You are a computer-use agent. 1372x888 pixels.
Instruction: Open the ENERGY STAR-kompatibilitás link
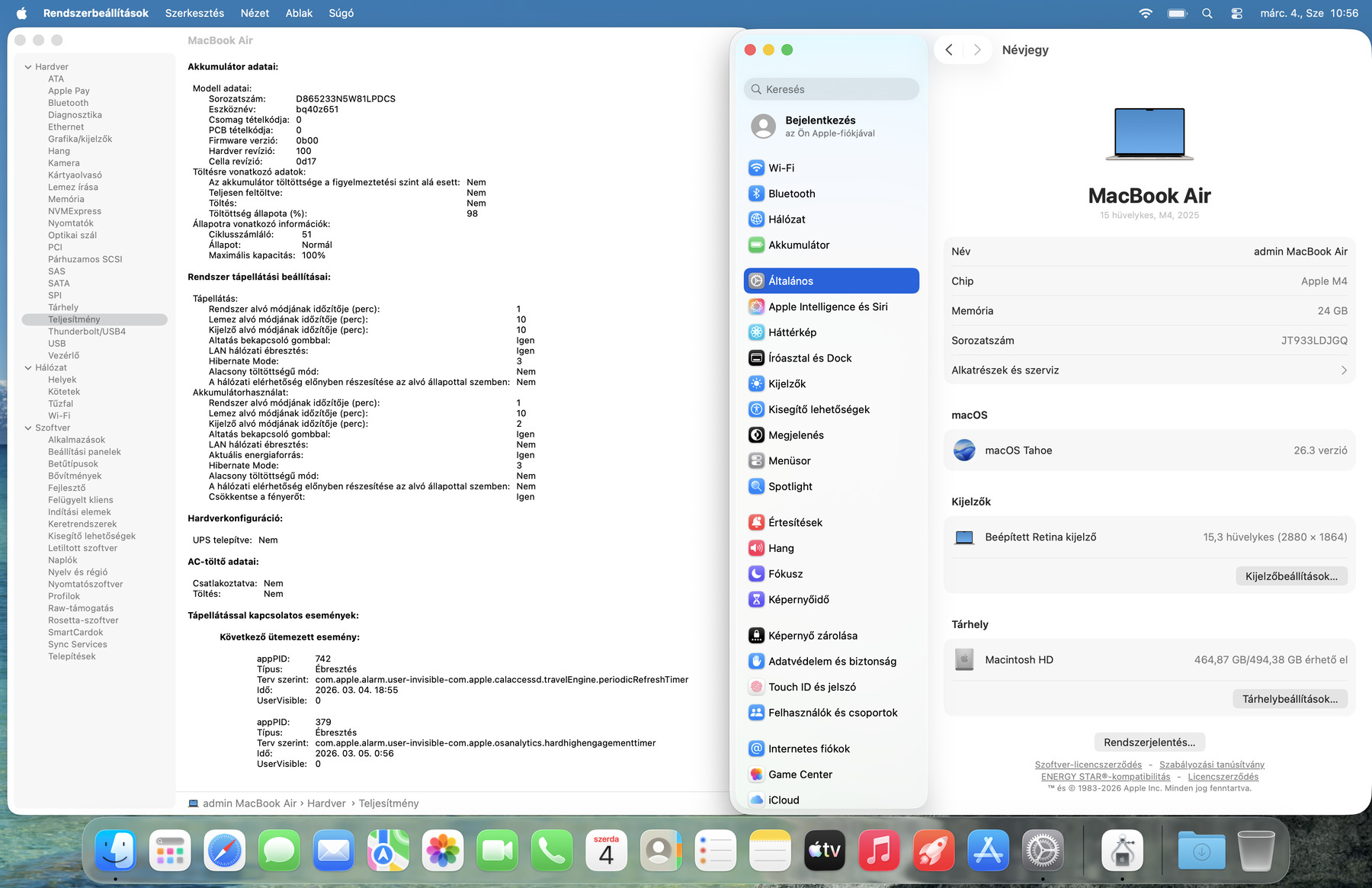pos(1105,777)
